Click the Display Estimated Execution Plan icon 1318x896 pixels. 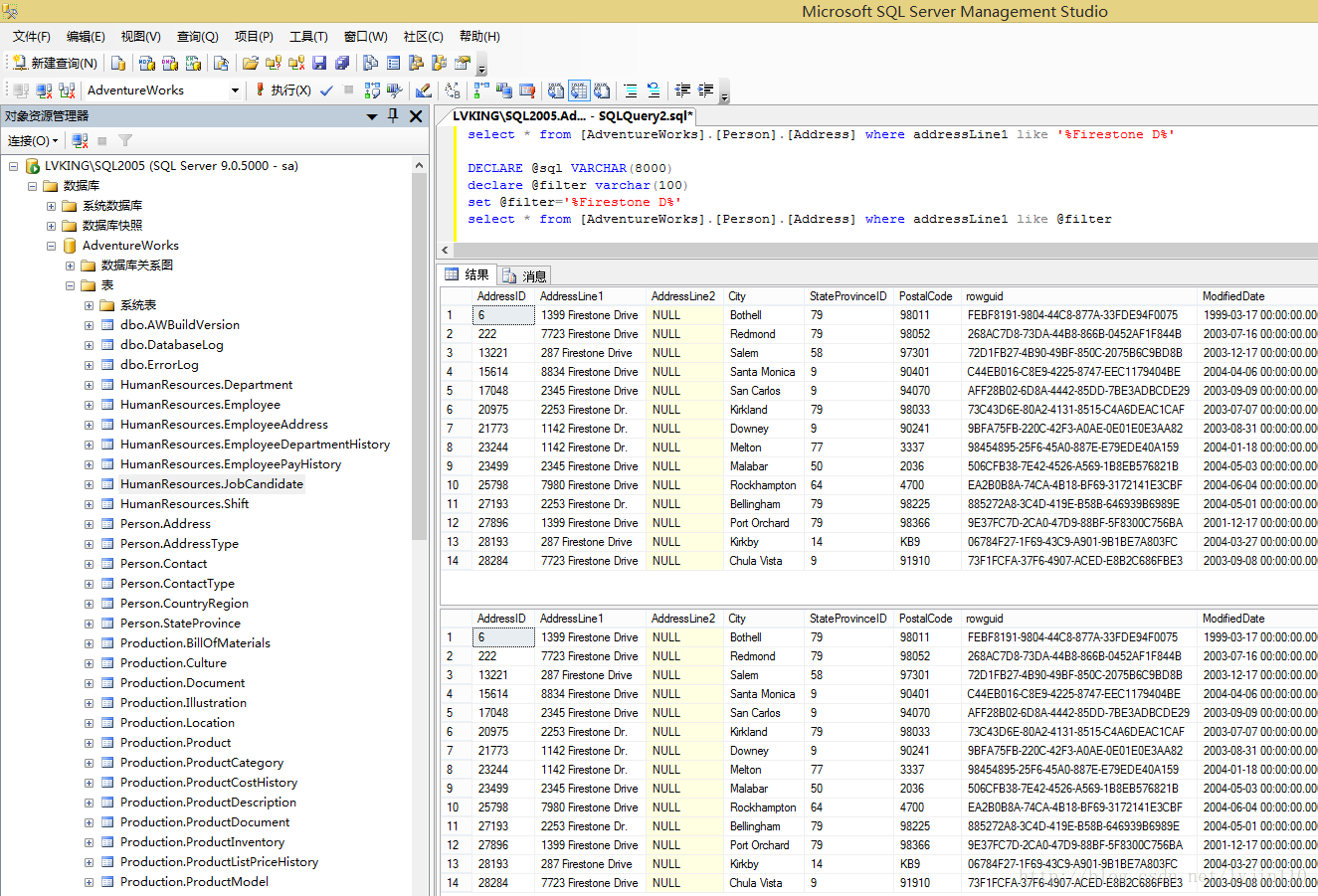(372, 90)
